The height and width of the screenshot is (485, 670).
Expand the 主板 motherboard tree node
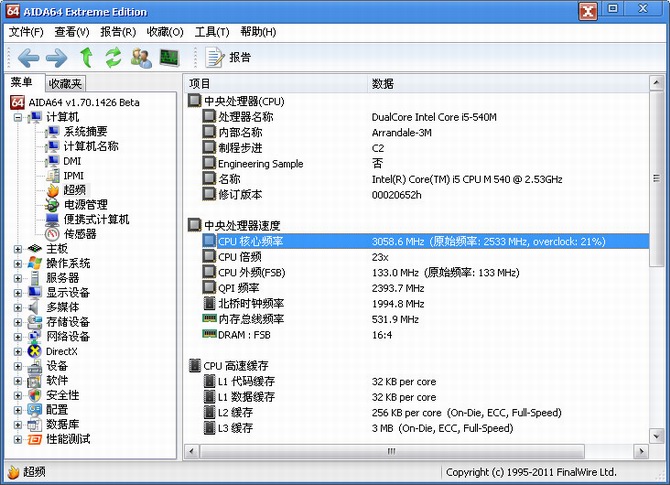click(18, 249)
